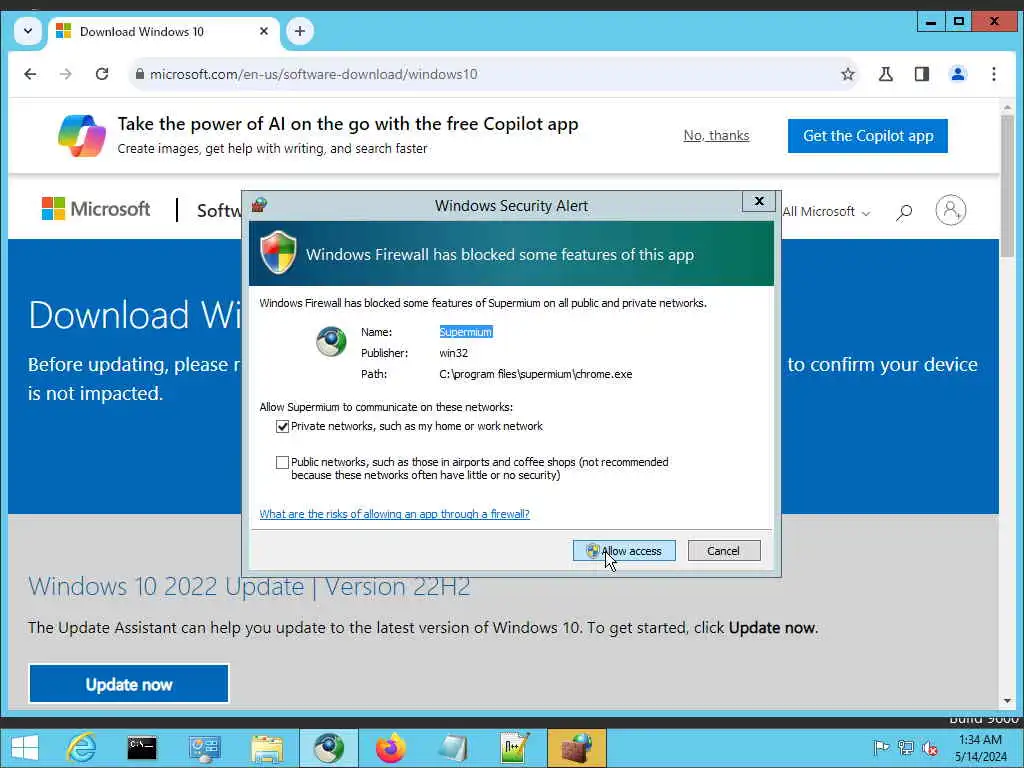Launch Firefox from taskbar
This screenshot has width=1024, height=768.
point(391,748)
